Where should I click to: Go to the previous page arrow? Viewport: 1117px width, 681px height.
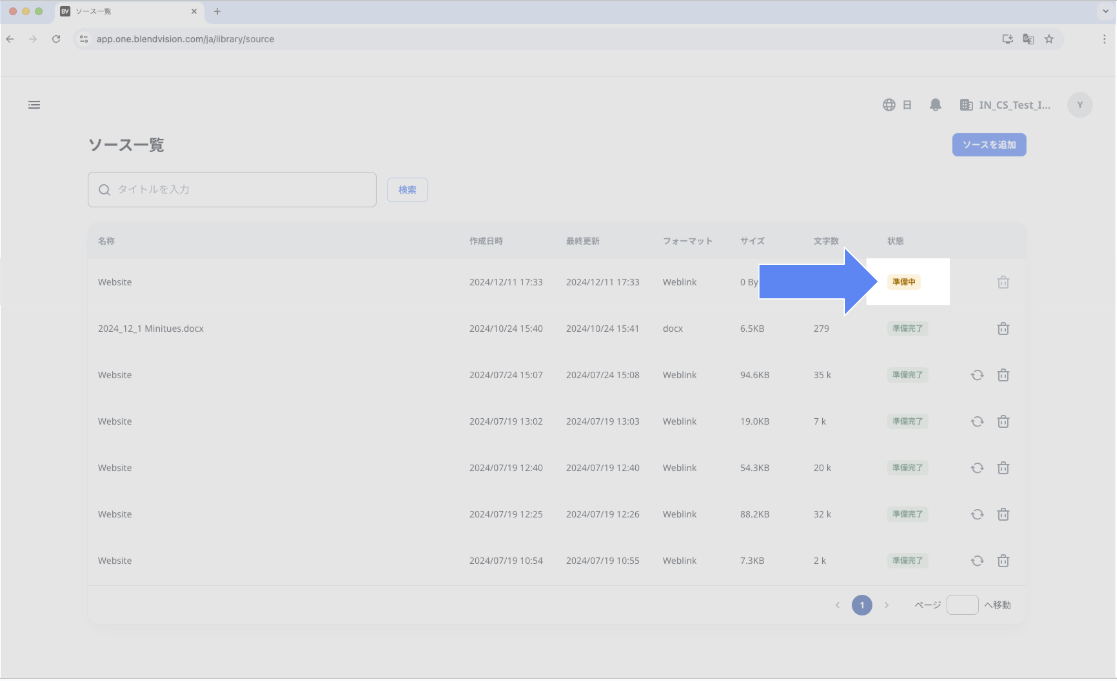[838, 605]
